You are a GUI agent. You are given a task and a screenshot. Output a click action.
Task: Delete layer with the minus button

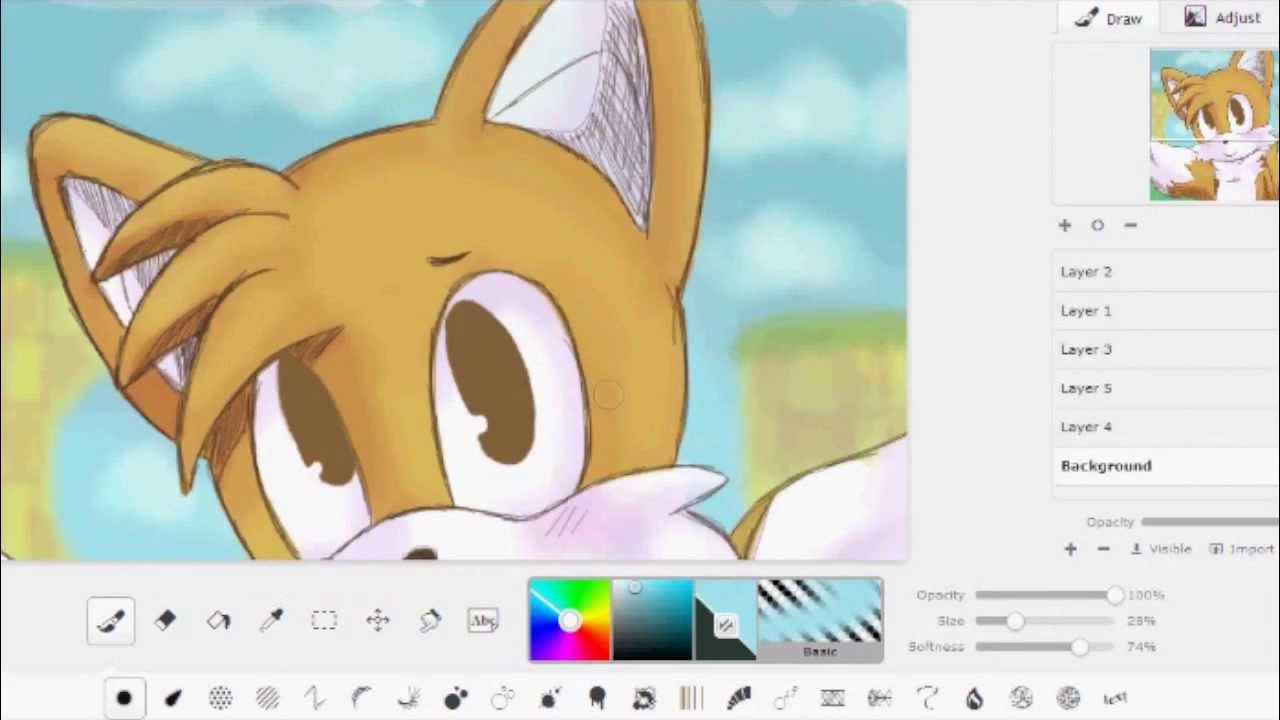click(1103, 549)
